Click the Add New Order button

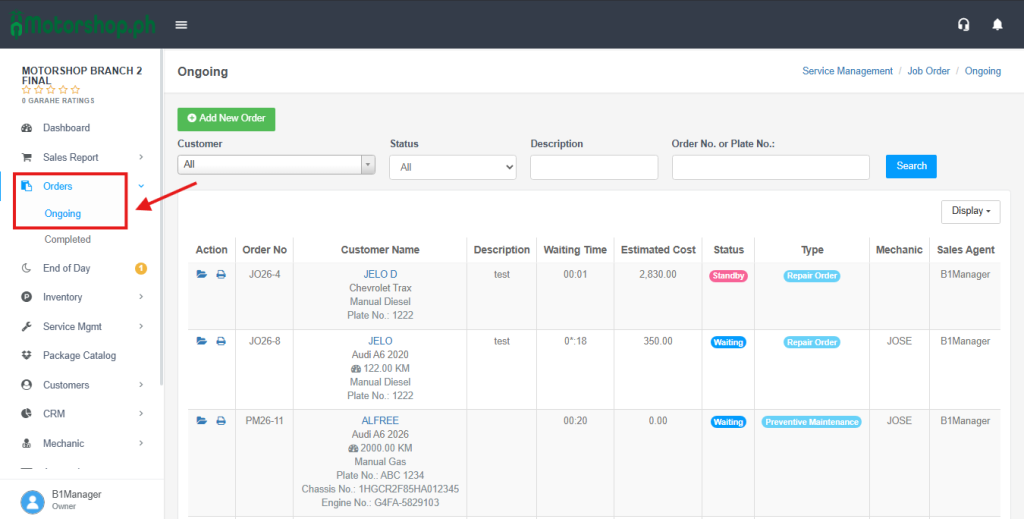[226, 119]
